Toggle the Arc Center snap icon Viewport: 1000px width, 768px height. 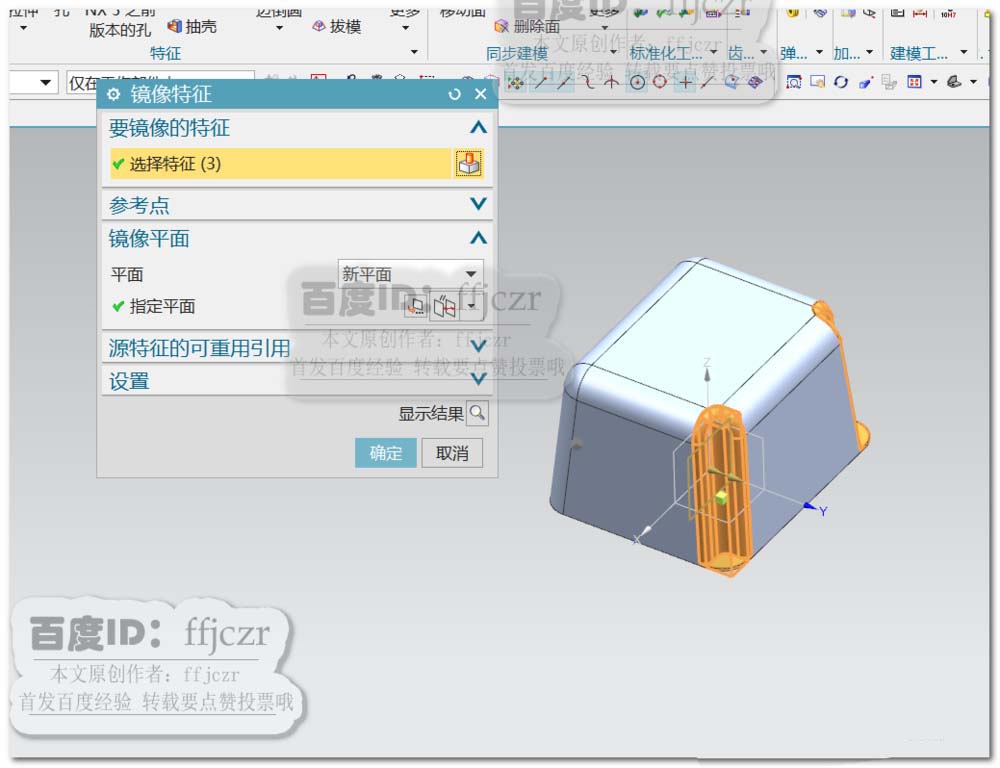636,82
